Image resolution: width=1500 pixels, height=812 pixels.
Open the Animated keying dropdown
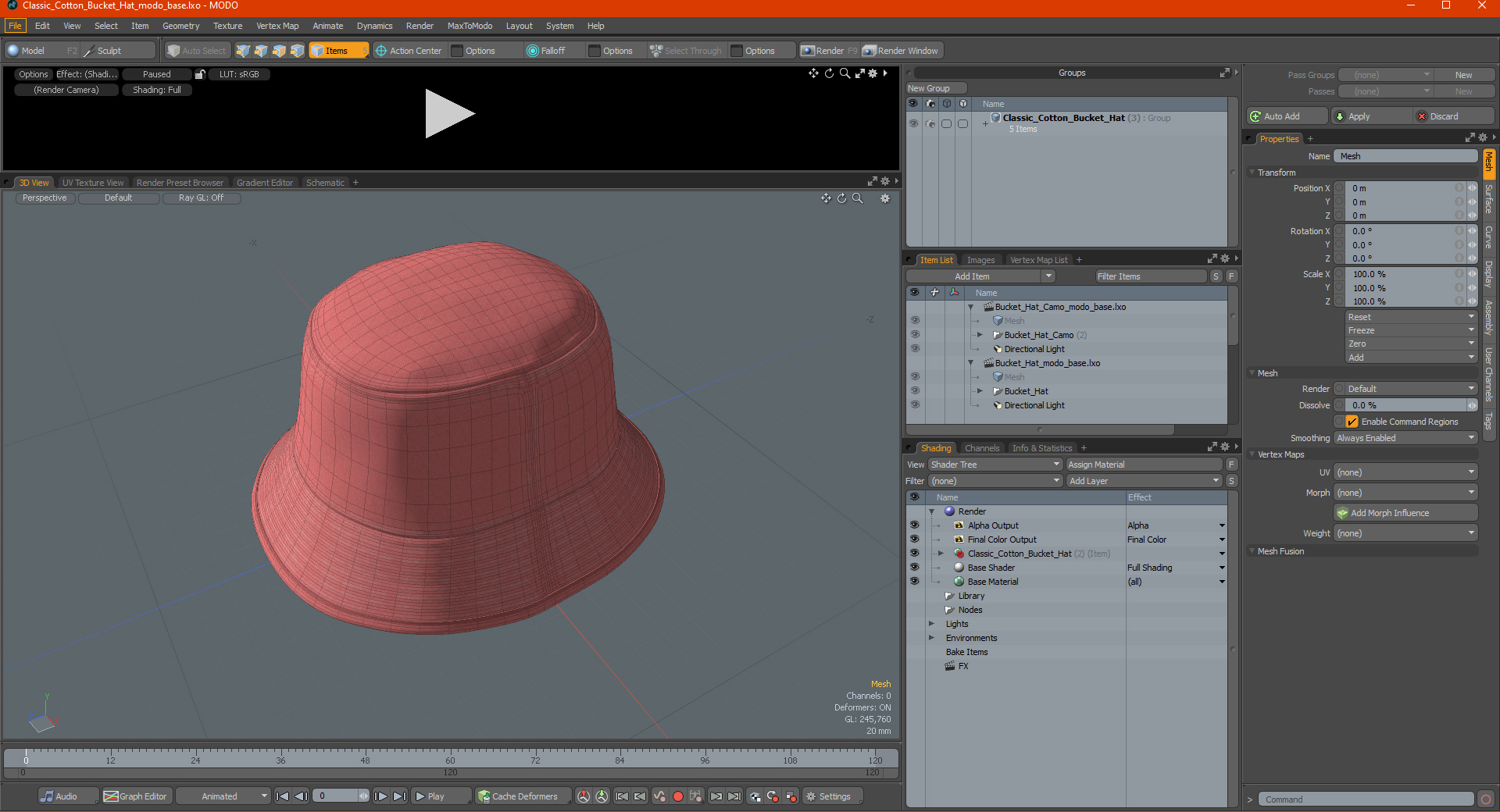pos(223,796)
